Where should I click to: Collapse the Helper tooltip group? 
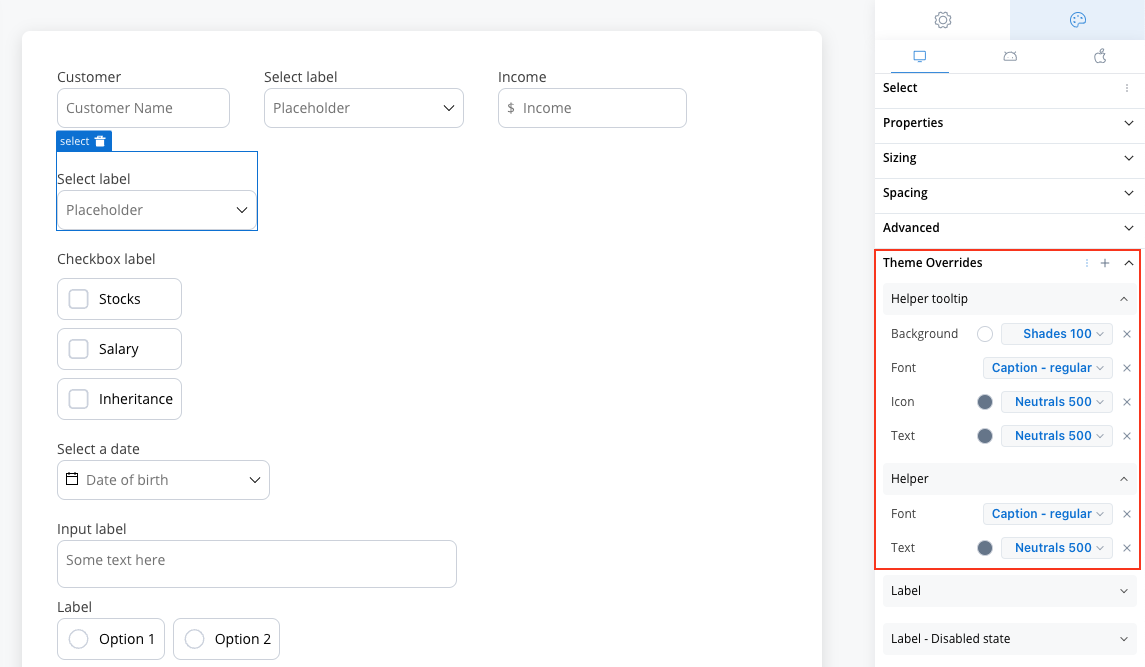[1124, 299]
